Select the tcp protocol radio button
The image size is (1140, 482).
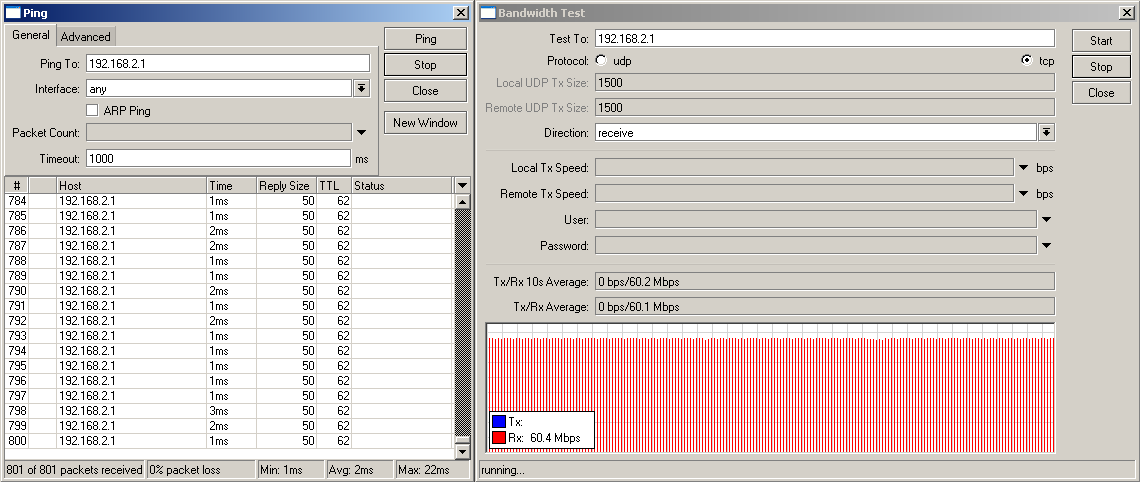(x=1026, y=60)
